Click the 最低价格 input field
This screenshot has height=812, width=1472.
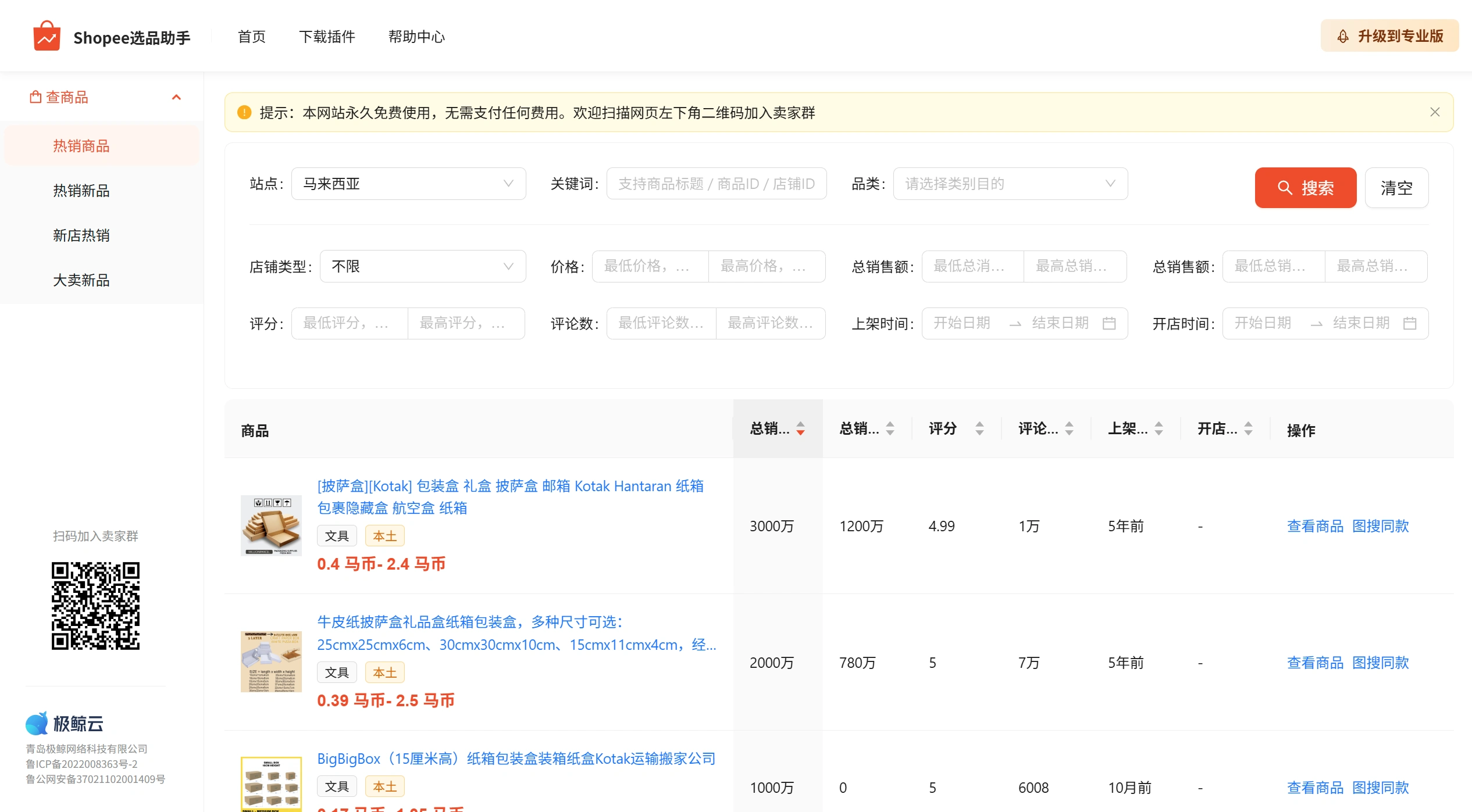(x=650, y=266)
